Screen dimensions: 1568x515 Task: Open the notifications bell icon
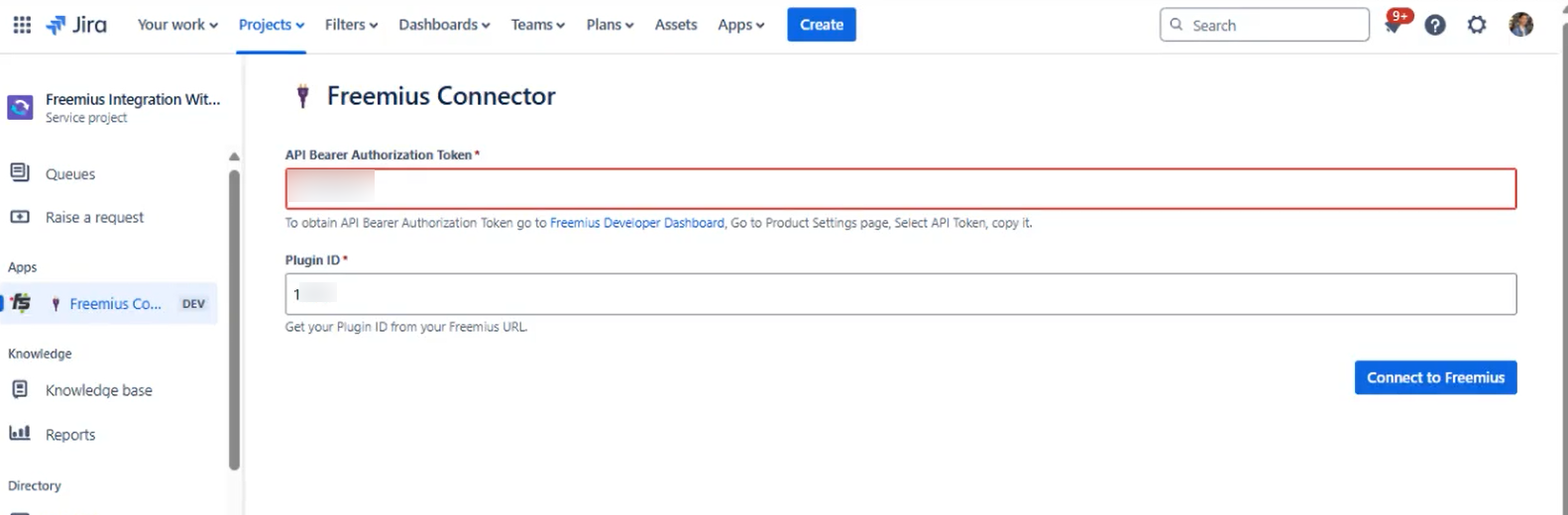point(1394,25)
